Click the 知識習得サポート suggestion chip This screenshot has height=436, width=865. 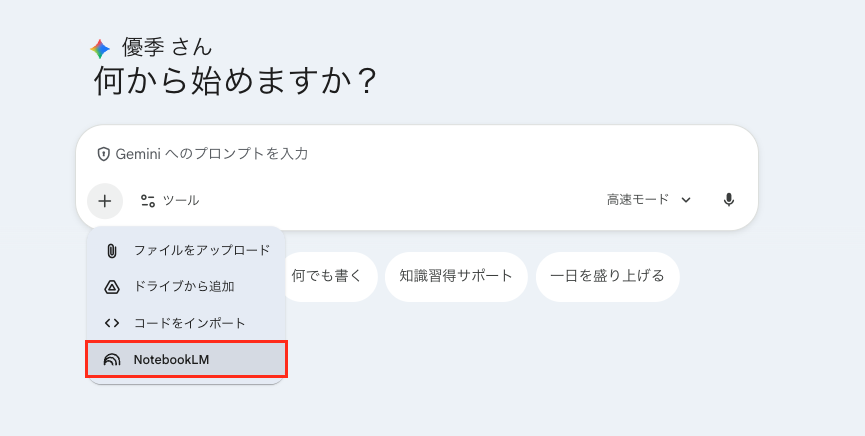pyautogui.click(x=456, y=276)
